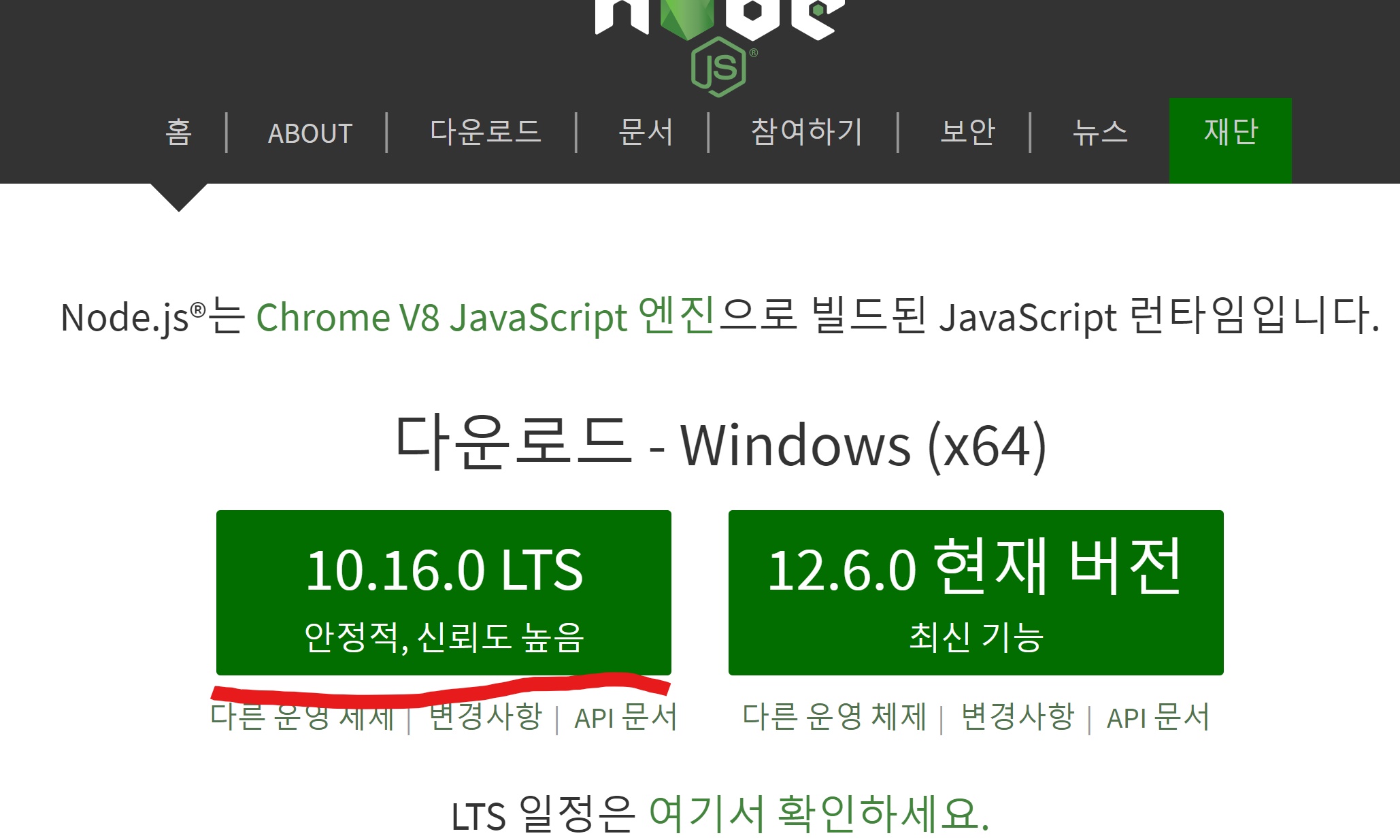Open 다른 운영 체제 under 12.6.0 button
The image size is (1400, 840).
pos(834,717)
